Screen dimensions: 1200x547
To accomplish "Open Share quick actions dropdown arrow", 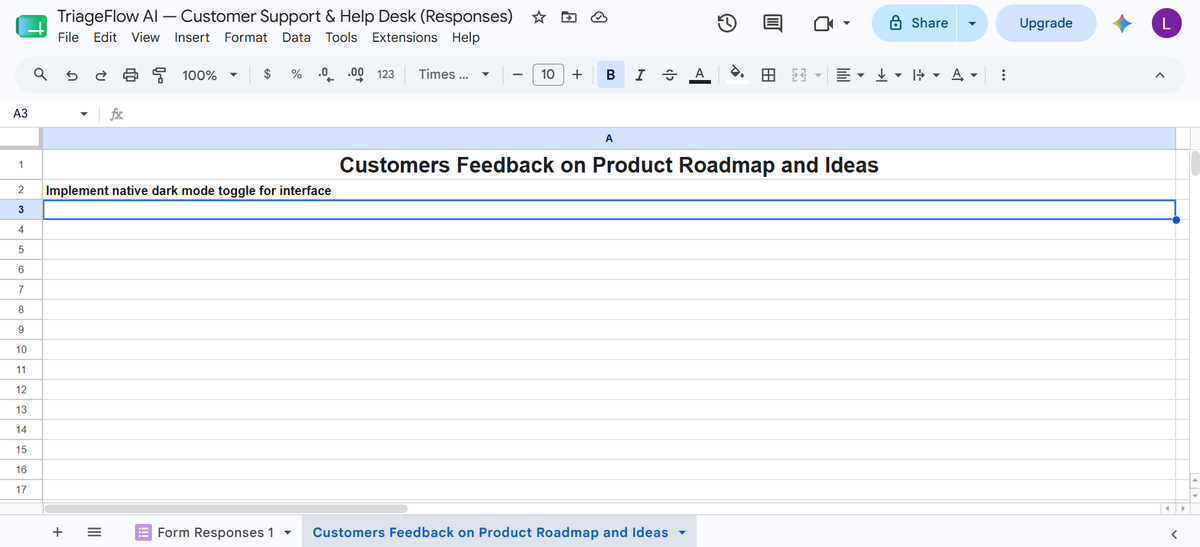I will (x=971, y=23).
